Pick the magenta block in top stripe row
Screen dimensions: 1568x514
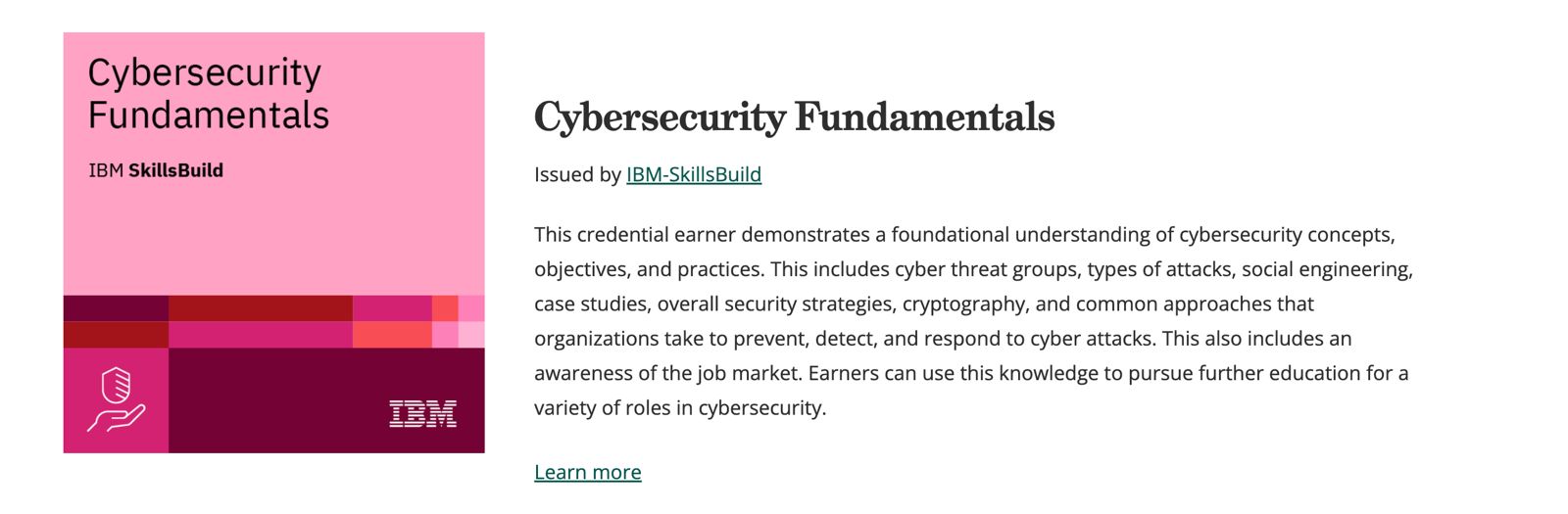(392, 308)
